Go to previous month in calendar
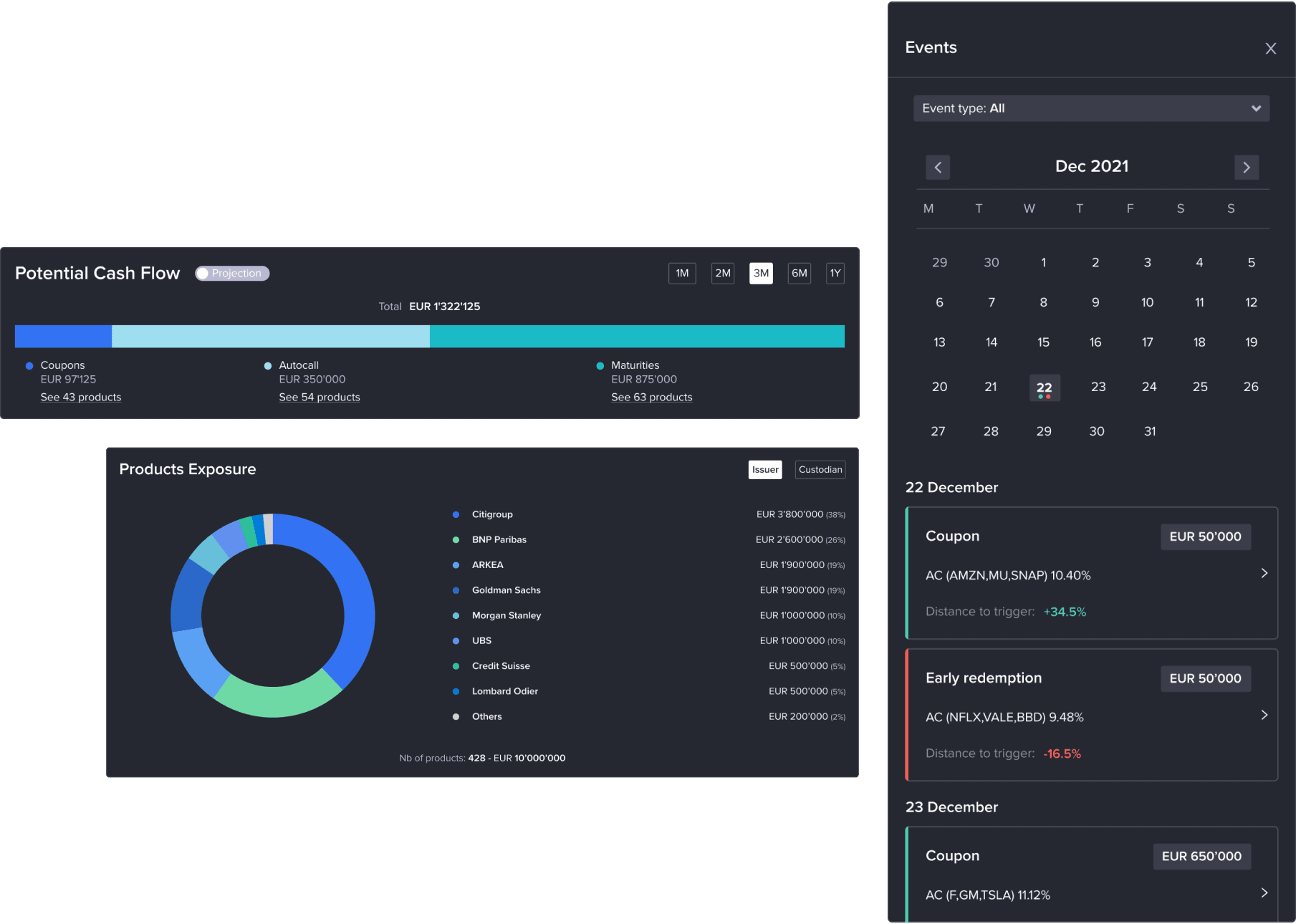Screen dimensions: 1296x924 pos(938,167)
